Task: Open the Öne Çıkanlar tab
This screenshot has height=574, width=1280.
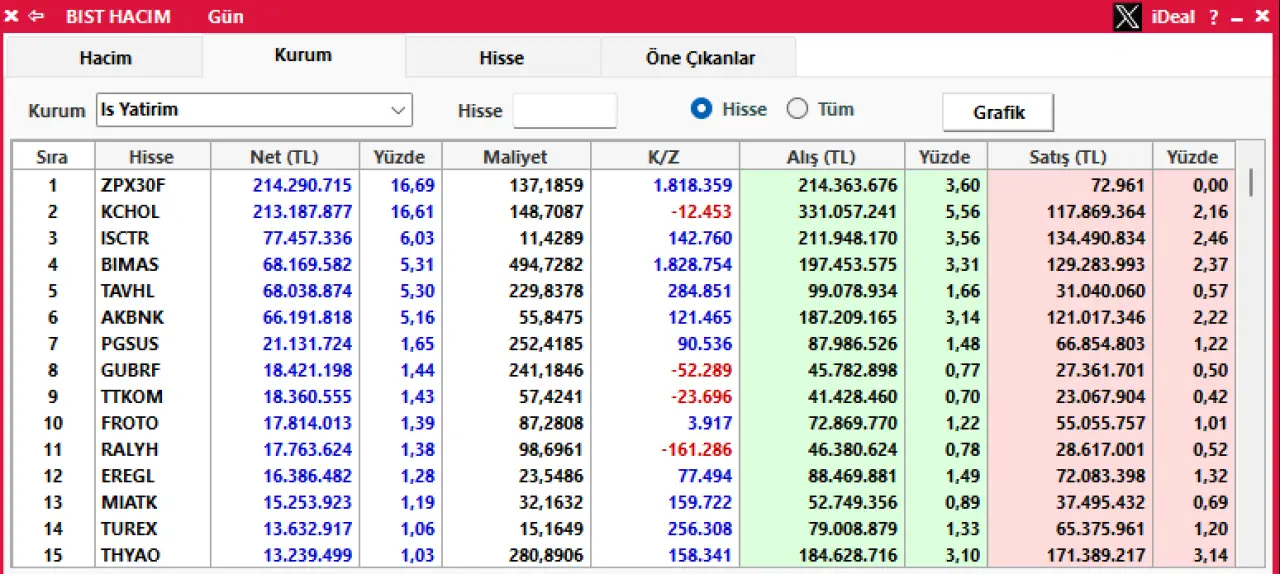Action: 700,58
